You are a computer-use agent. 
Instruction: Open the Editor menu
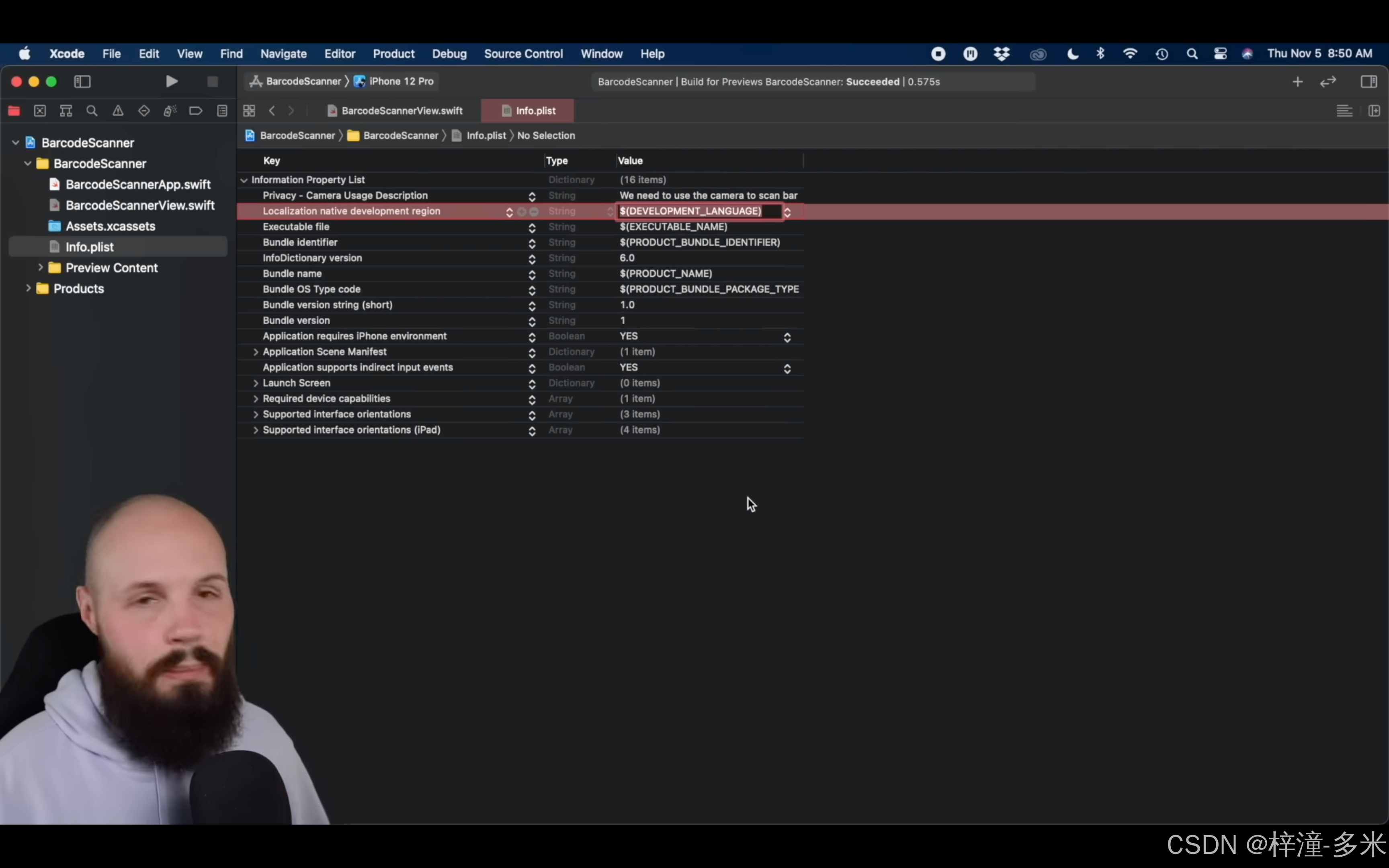(x=340, y=54)
